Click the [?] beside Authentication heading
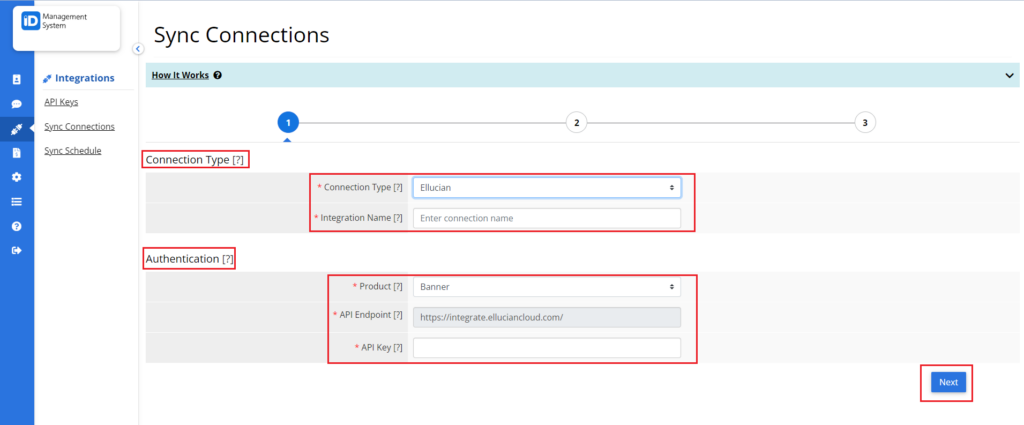Screen dimensions: 1024x425 pyautogui.click(x=228, y=259)
